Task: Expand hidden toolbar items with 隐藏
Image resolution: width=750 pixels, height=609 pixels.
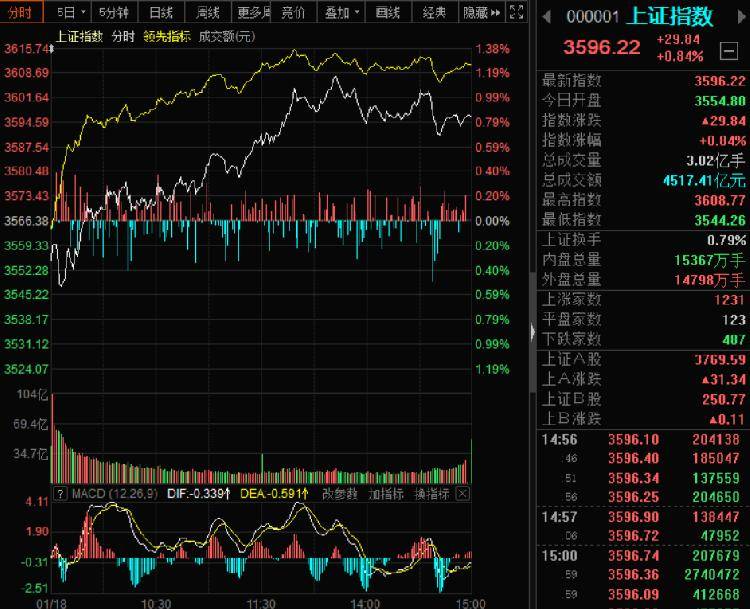Action: tap(481, 12)
